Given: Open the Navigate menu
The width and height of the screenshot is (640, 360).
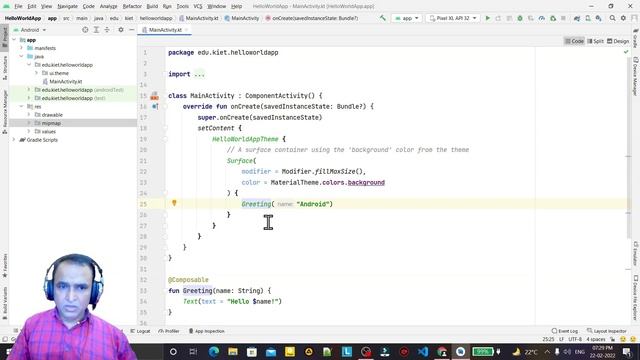Looking at the screenshot, I should [67, 6].
